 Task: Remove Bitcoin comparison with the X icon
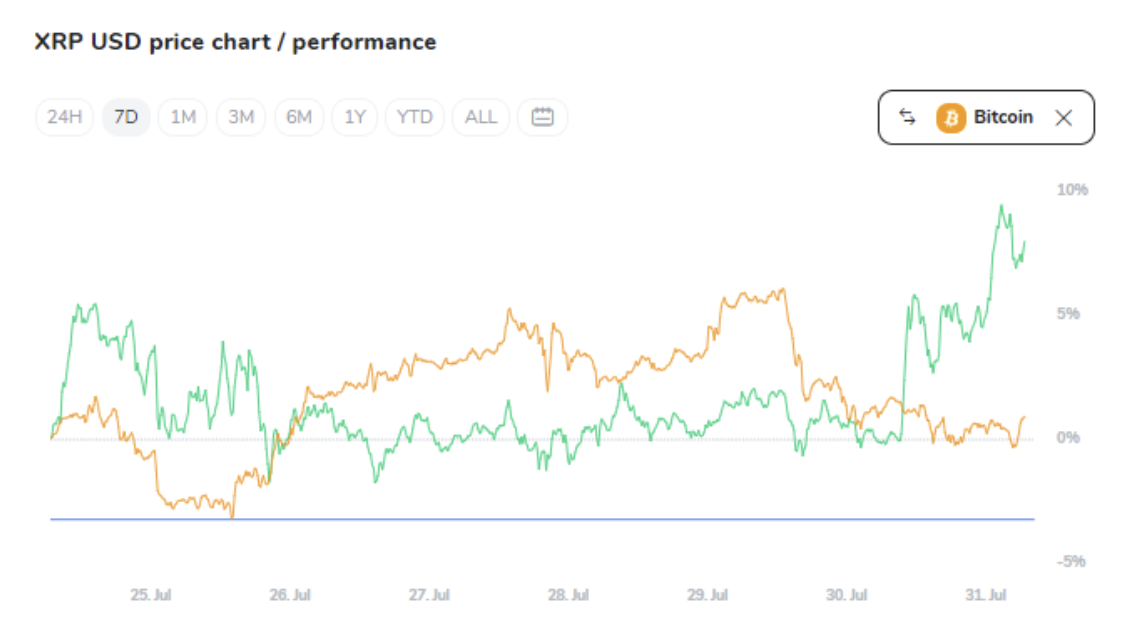1063,118
